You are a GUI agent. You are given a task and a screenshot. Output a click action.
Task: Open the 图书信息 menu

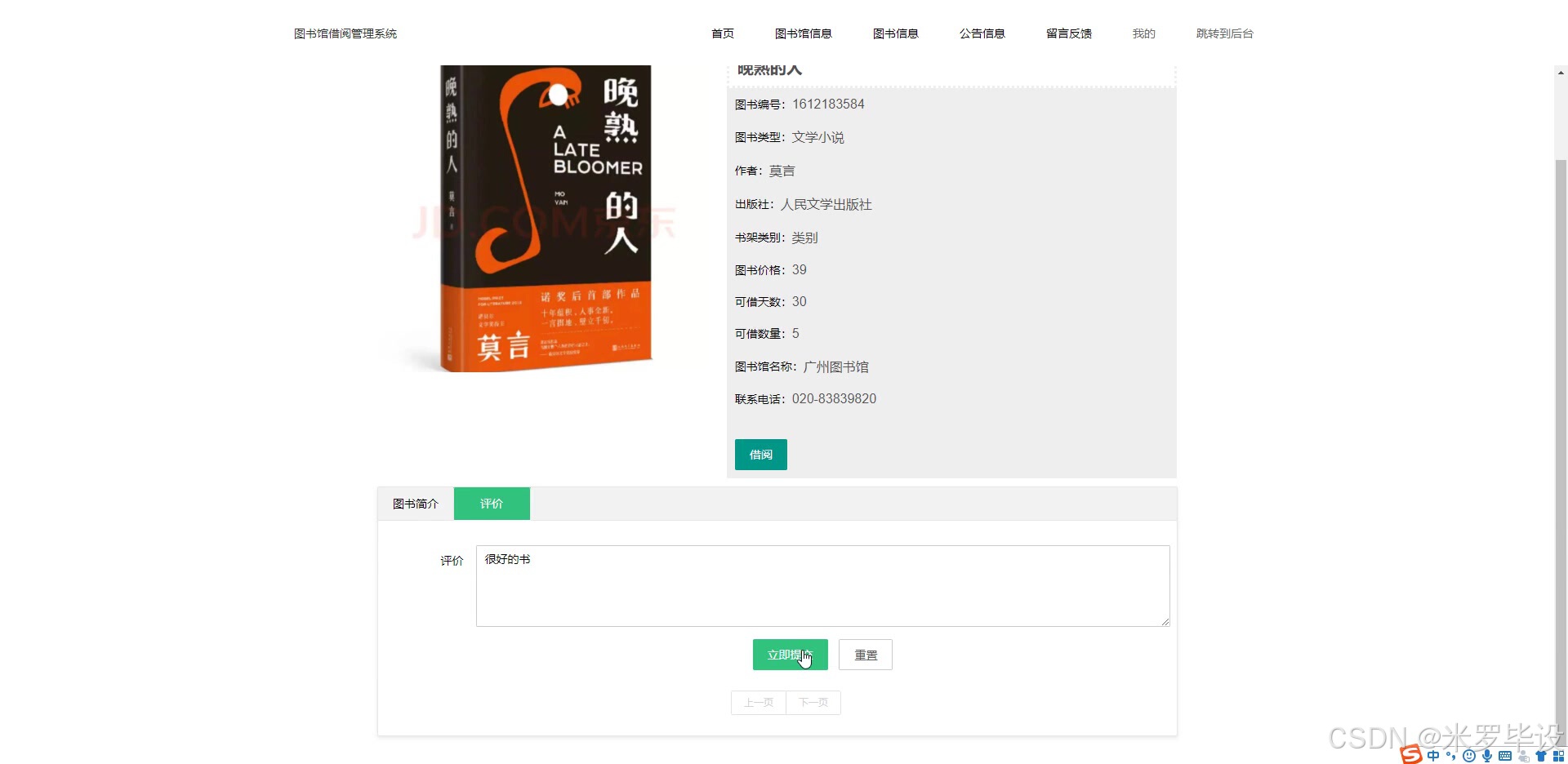pos(896,33)
